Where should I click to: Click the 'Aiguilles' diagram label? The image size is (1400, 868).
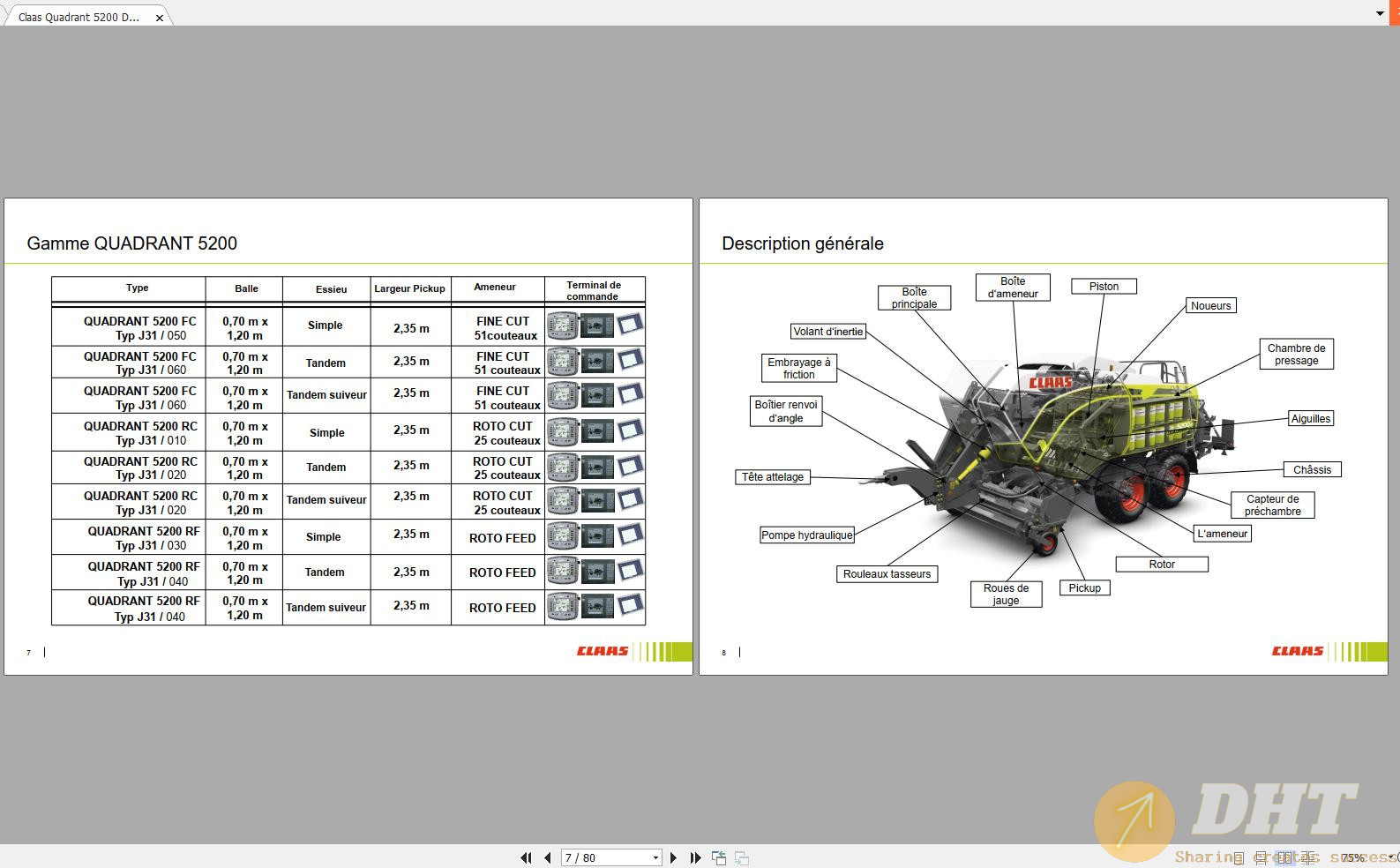(1310, 419)
